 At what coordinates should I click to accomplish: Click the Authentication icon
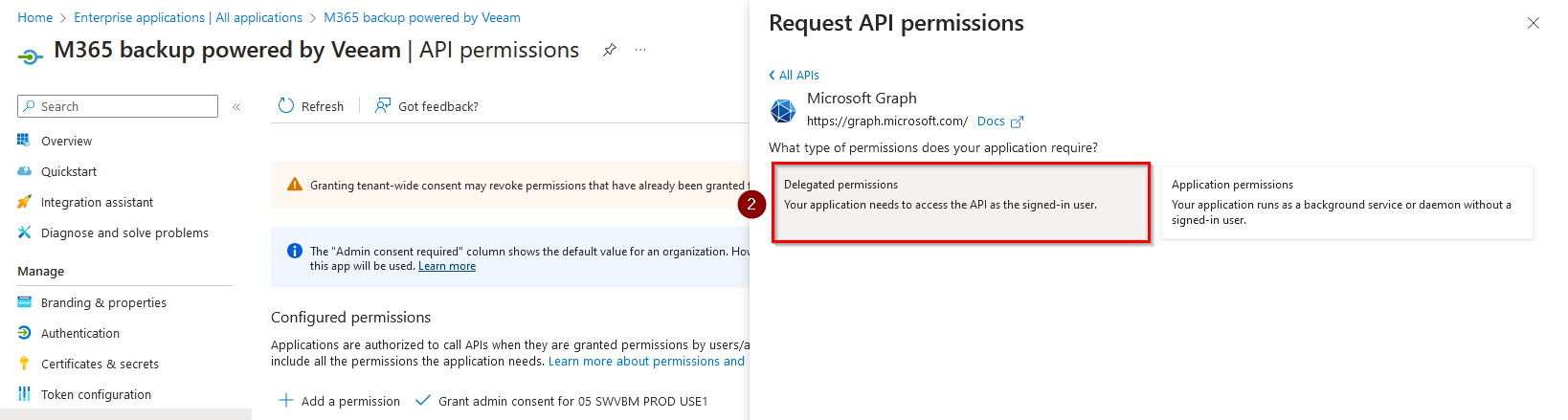tap(24, 333)
